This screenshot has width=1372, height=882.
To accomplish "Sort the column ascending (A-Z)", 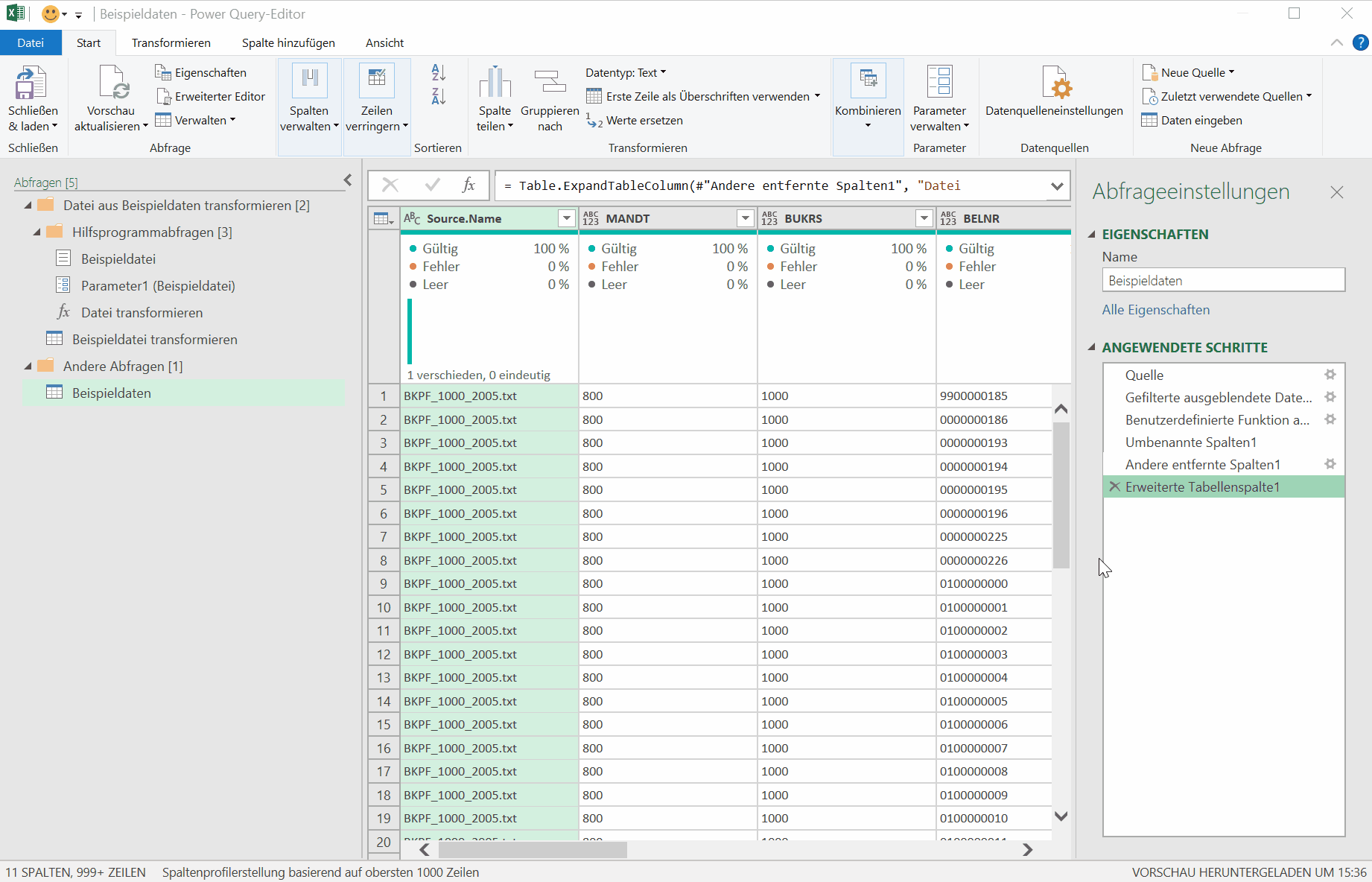I will [x=439, y=73].
